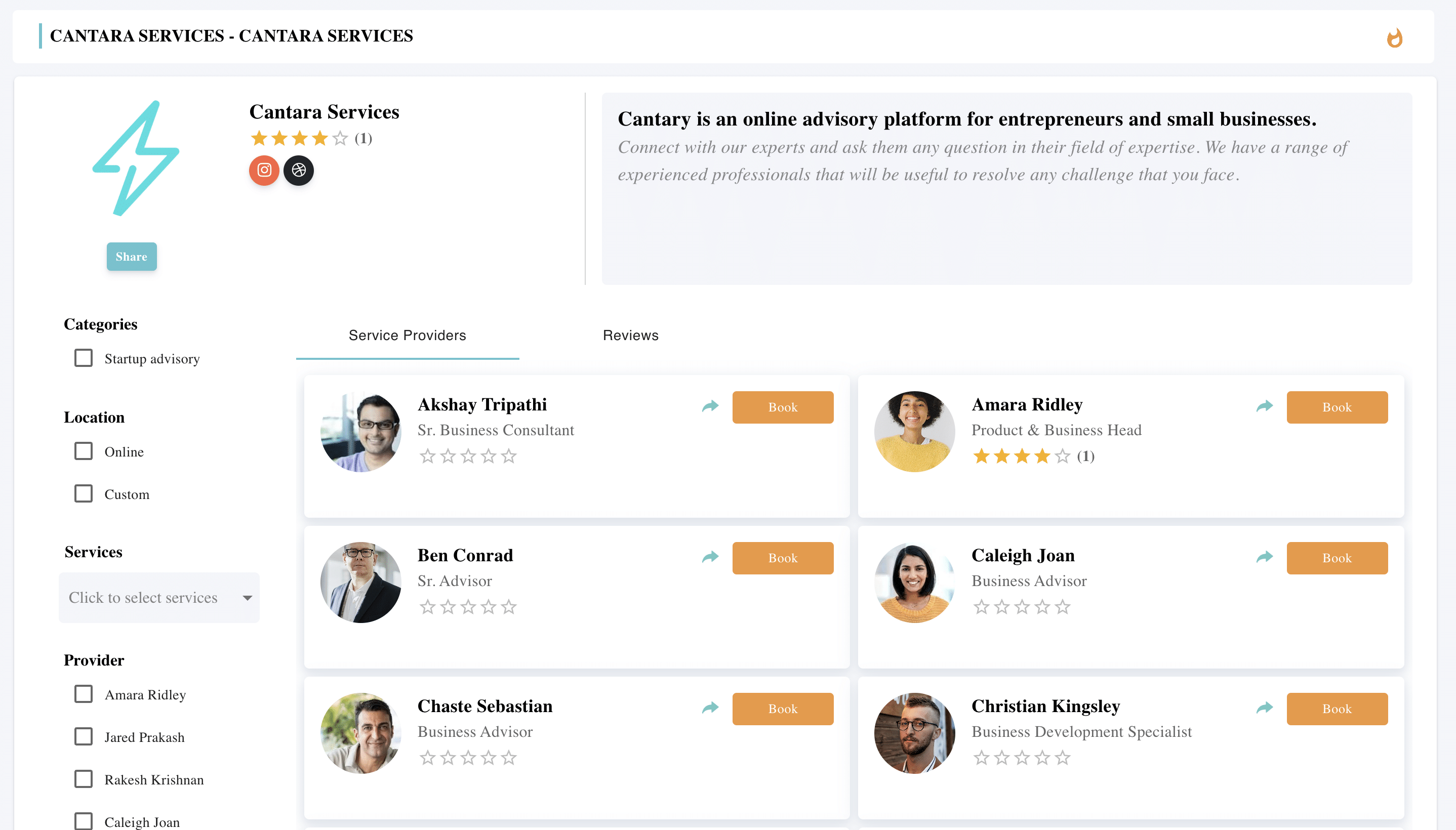This screenshot has width=1456, height=830.
Task: Click Book button for Akshay Tripathi
Action: tap(782, 407)
